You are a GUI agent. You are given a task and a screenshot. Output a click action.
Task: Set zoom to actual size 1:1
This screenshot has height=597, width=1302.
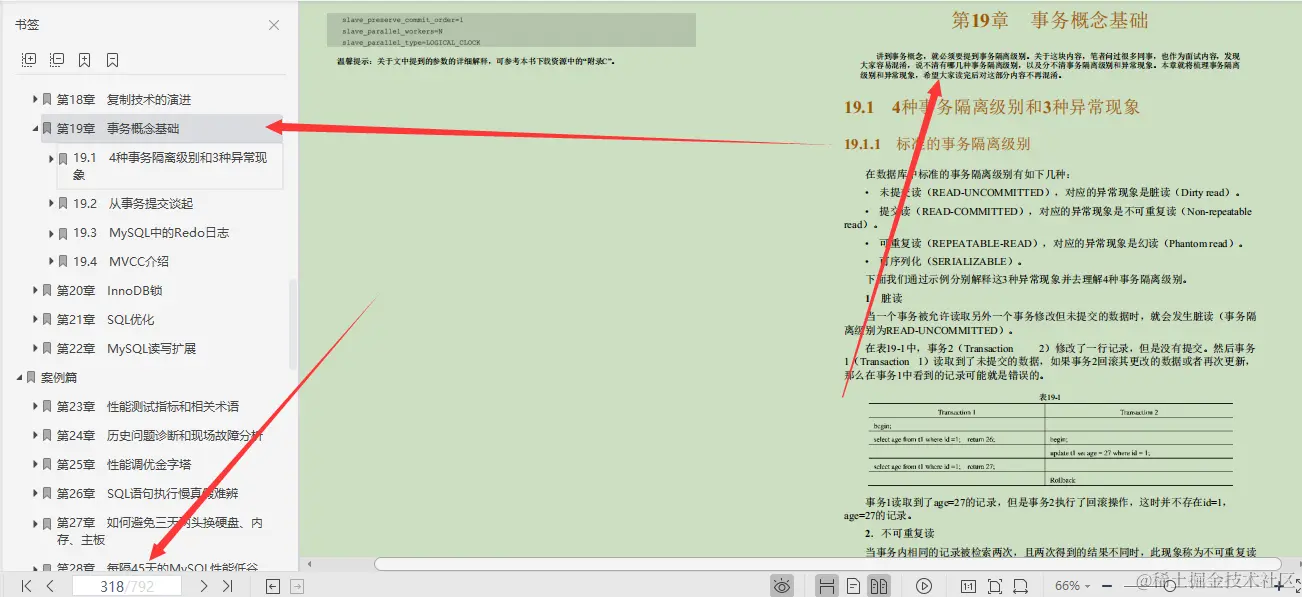tap(968, 586)
